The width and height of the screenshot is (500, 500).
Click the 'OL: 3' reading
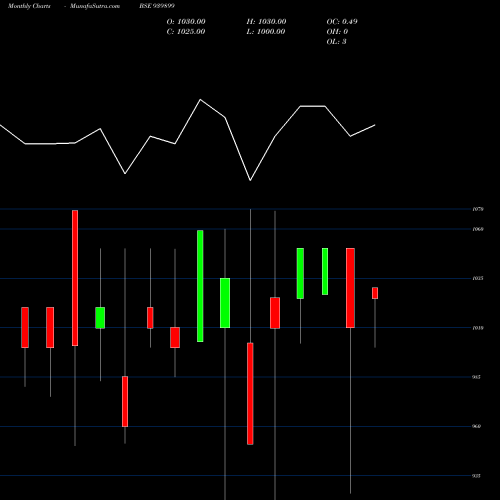click(337, 42)
